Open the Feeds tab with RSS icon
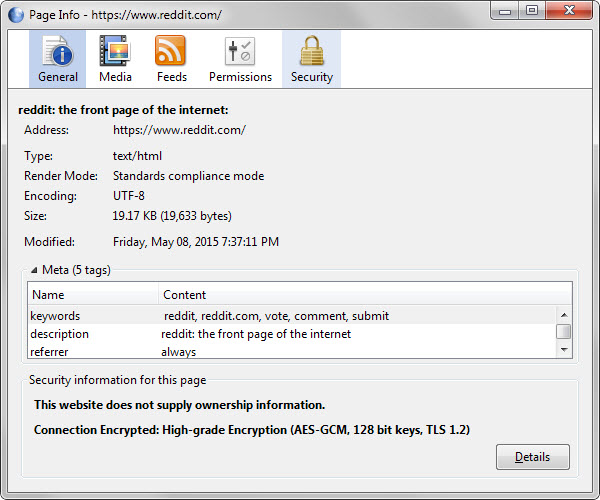This screenshot has height=500, width=600. coord(171,59)
